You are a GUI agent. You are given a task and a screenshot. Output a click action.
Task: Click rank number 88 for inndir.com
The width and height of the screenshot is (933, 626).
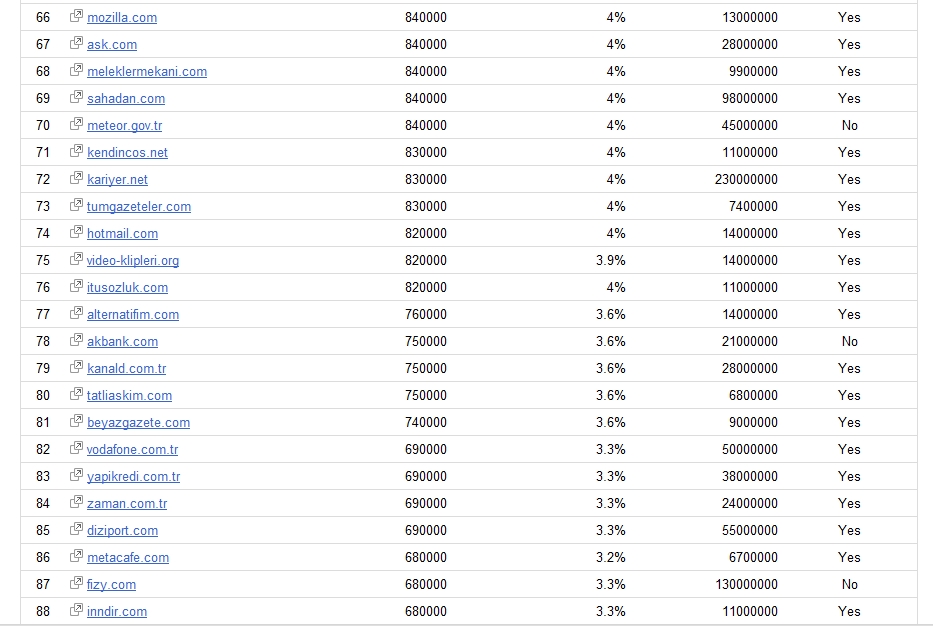[43, 612]
